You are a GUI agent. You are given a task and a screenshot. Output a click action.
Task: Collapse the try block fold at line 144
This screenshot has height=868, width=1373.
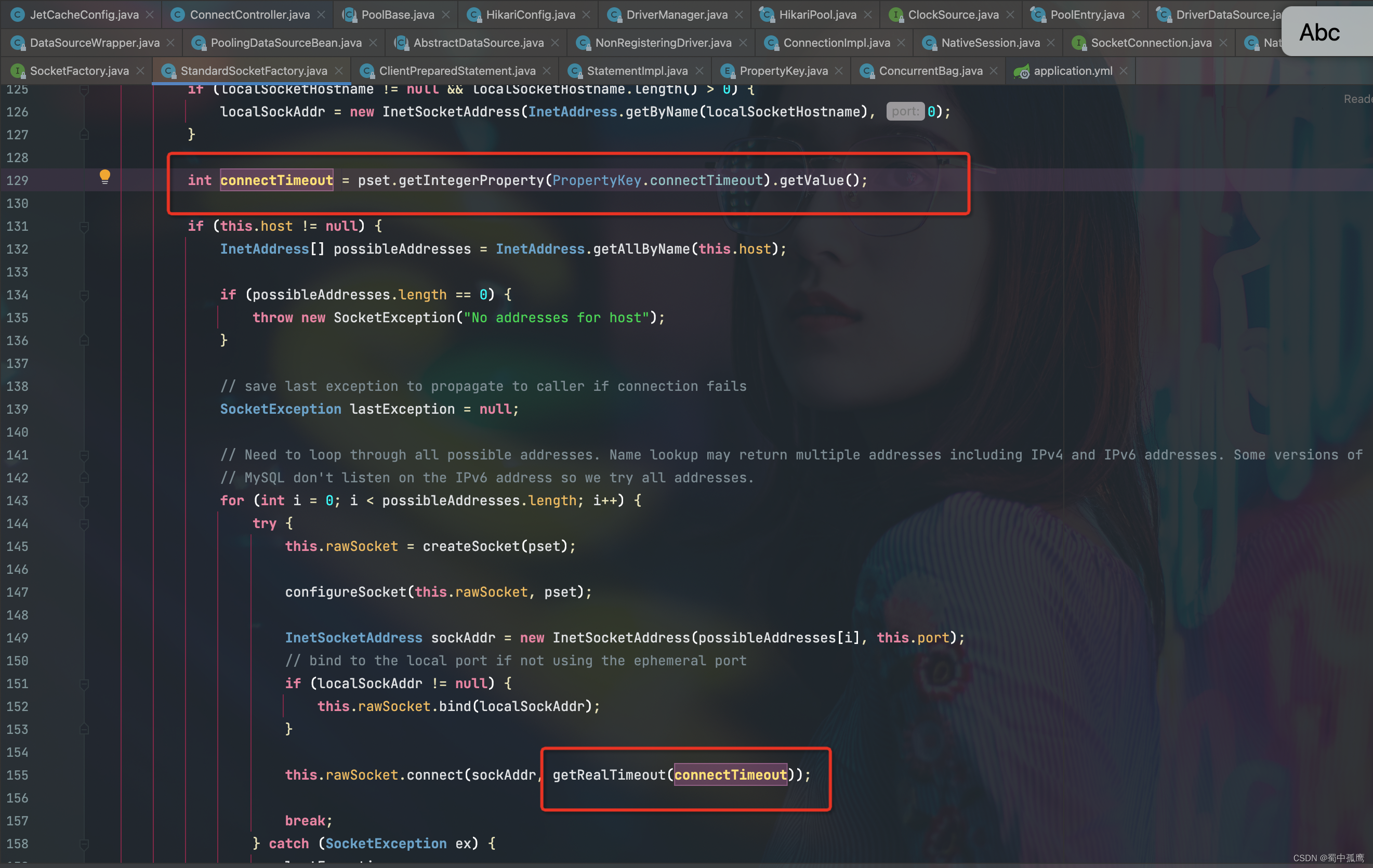tap(84, 523)
